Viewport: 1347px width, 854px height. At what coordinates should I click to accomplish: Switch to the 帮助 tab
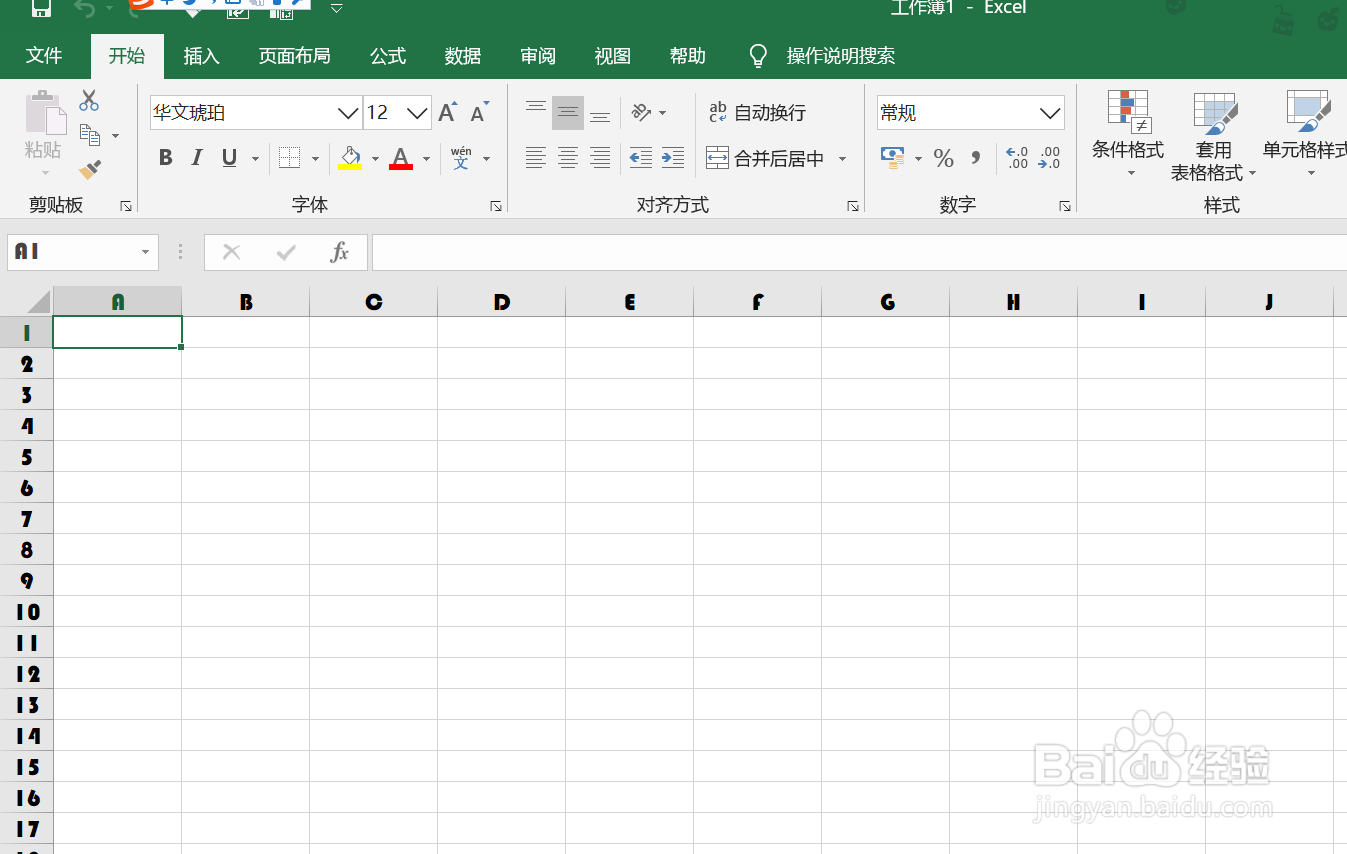pyautogui.click(x=688, y=56)
